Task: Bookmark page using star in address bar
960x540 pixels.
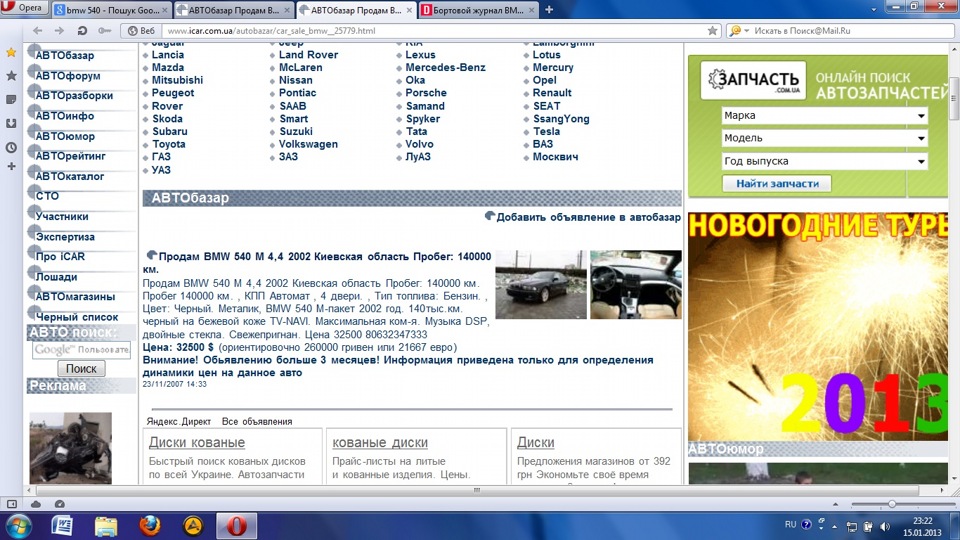Action: pos(712,31)
